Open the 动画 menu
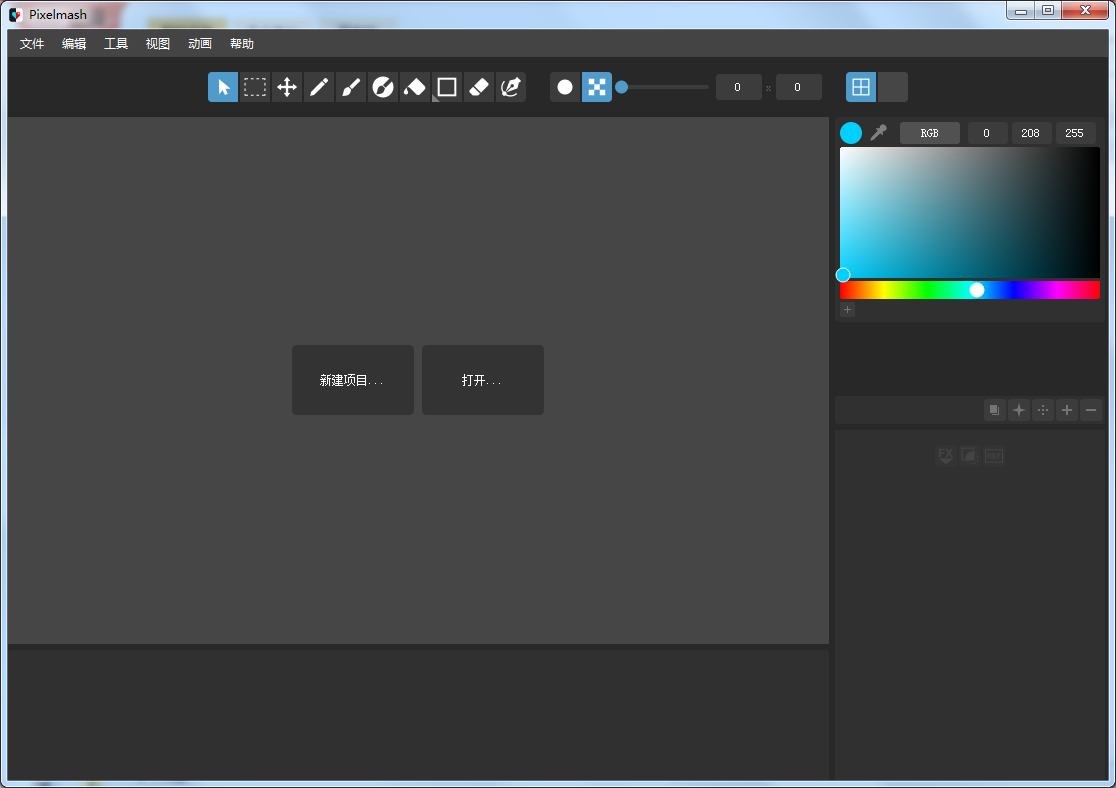This screenshot has height=788, width=1116. point(199,43)
